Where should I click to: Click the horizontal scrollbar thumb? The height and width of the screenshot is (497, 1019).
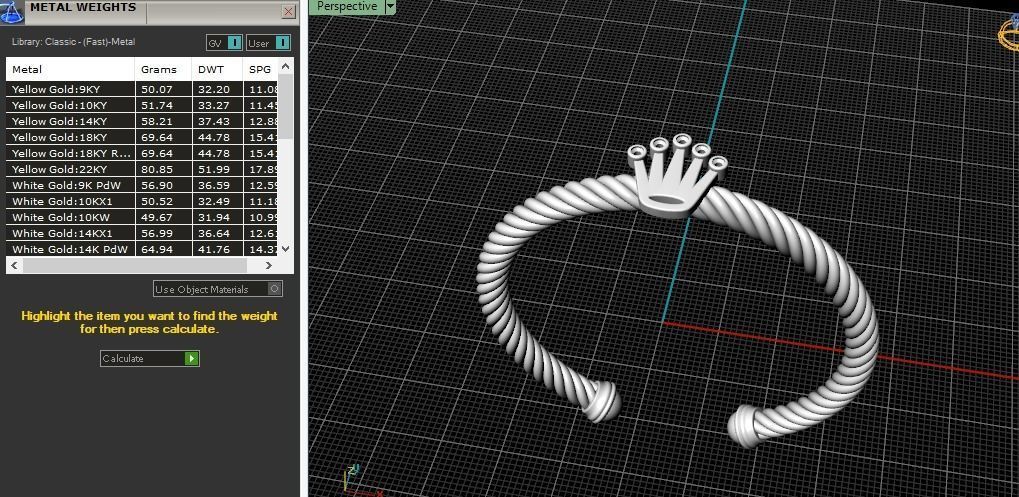[x=135, y=265]
